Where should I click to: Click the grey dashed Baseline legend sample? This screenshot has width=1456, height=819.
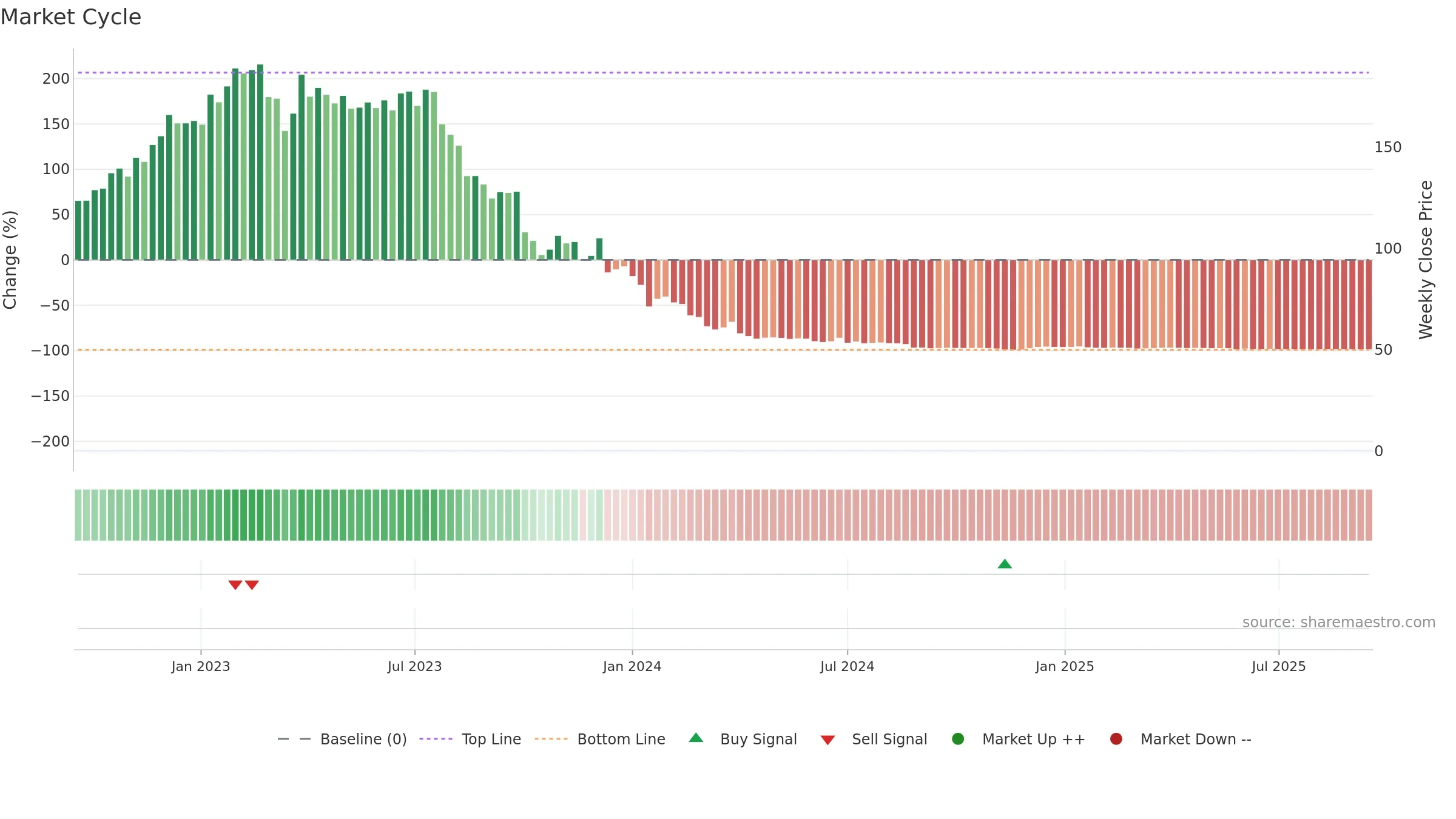pyautogui.click(x=294, y=739)
